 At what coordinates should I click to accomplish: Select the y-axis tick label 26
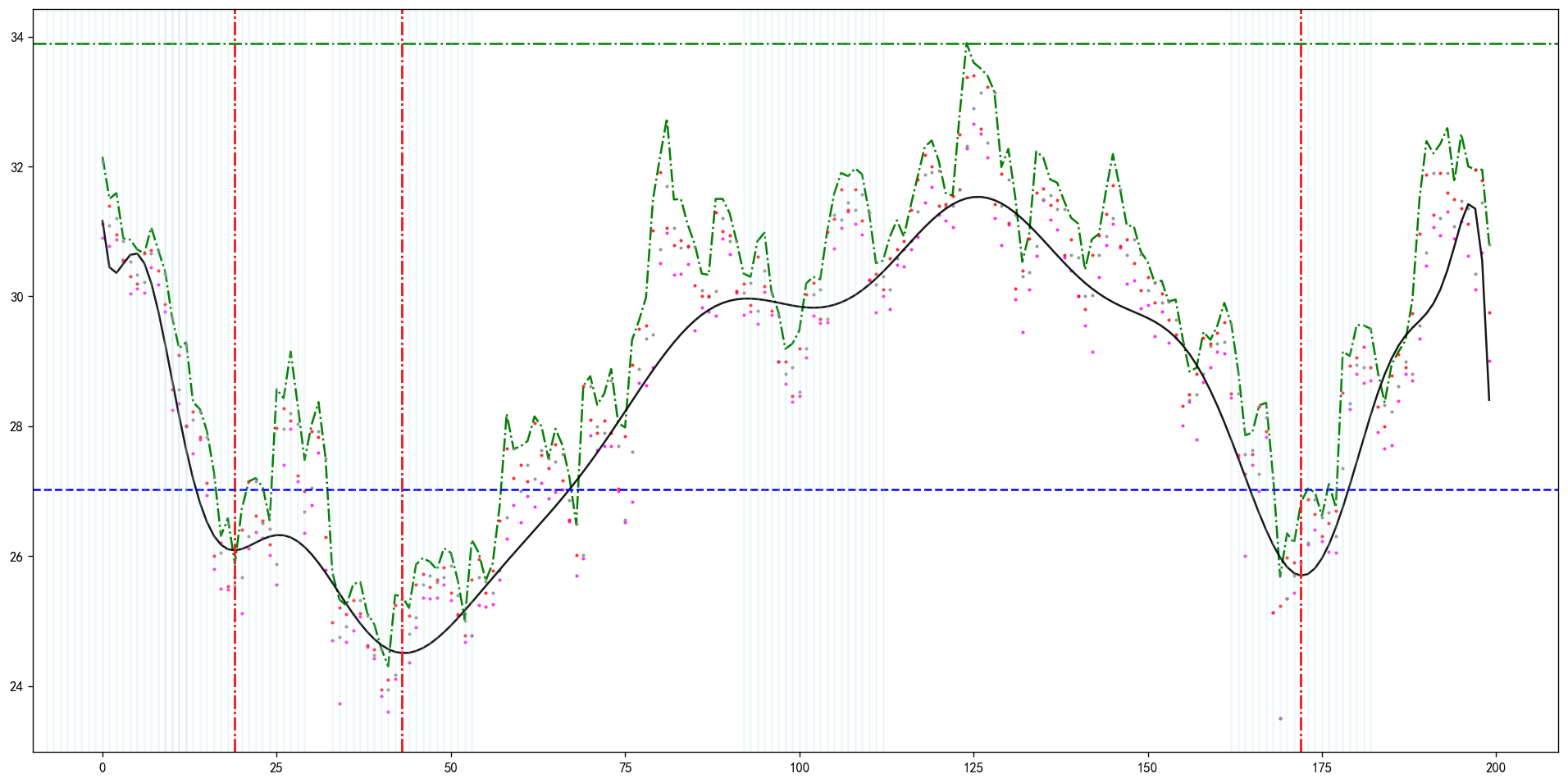(17, 557)
